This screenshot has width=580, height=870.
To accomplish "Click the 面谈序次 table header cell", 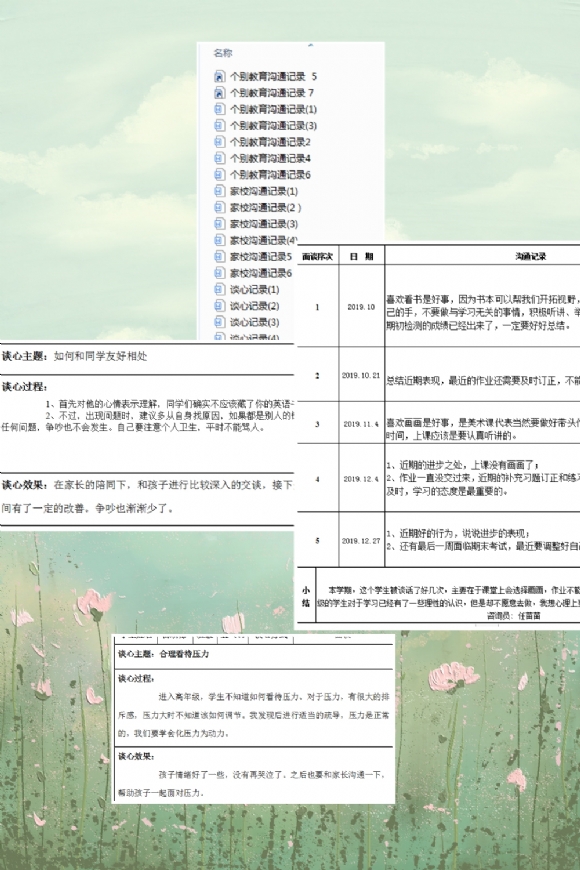I will [317, 256].
